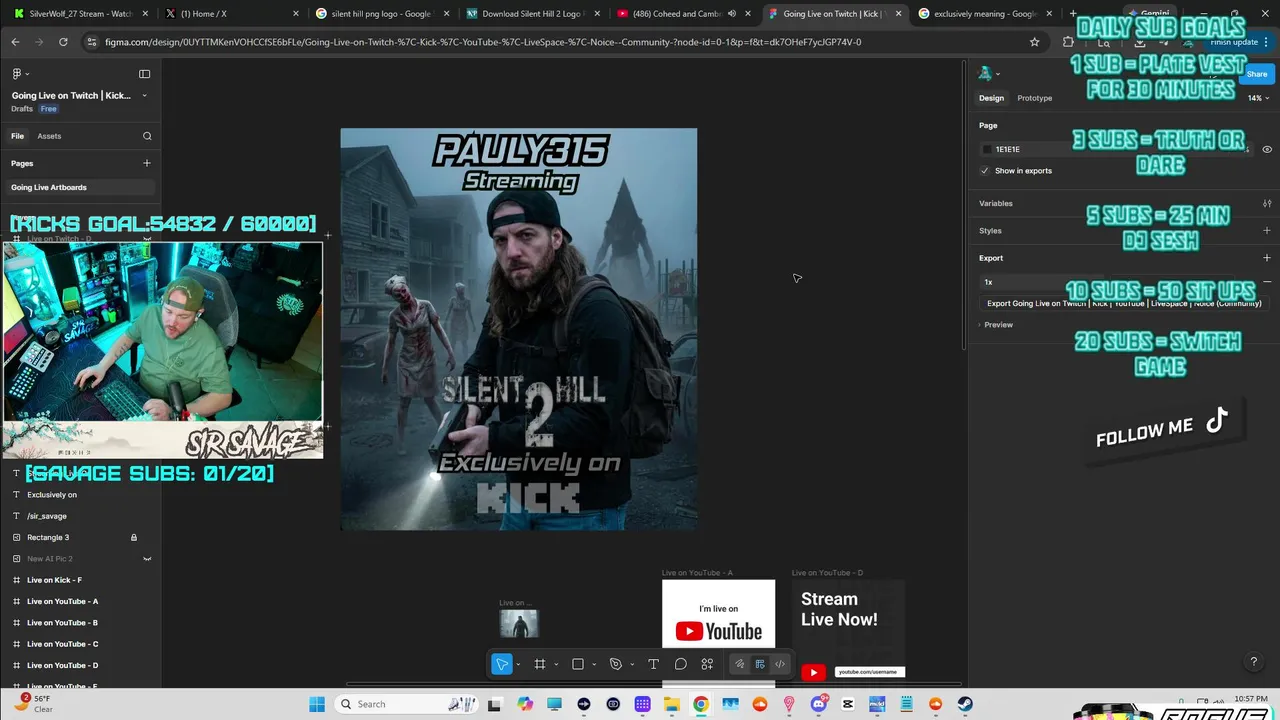Image resolution: width=1280 pixels, height=720 pixels.
Task: Select the Live on YouTube - B layer
Action: (62, 623)
